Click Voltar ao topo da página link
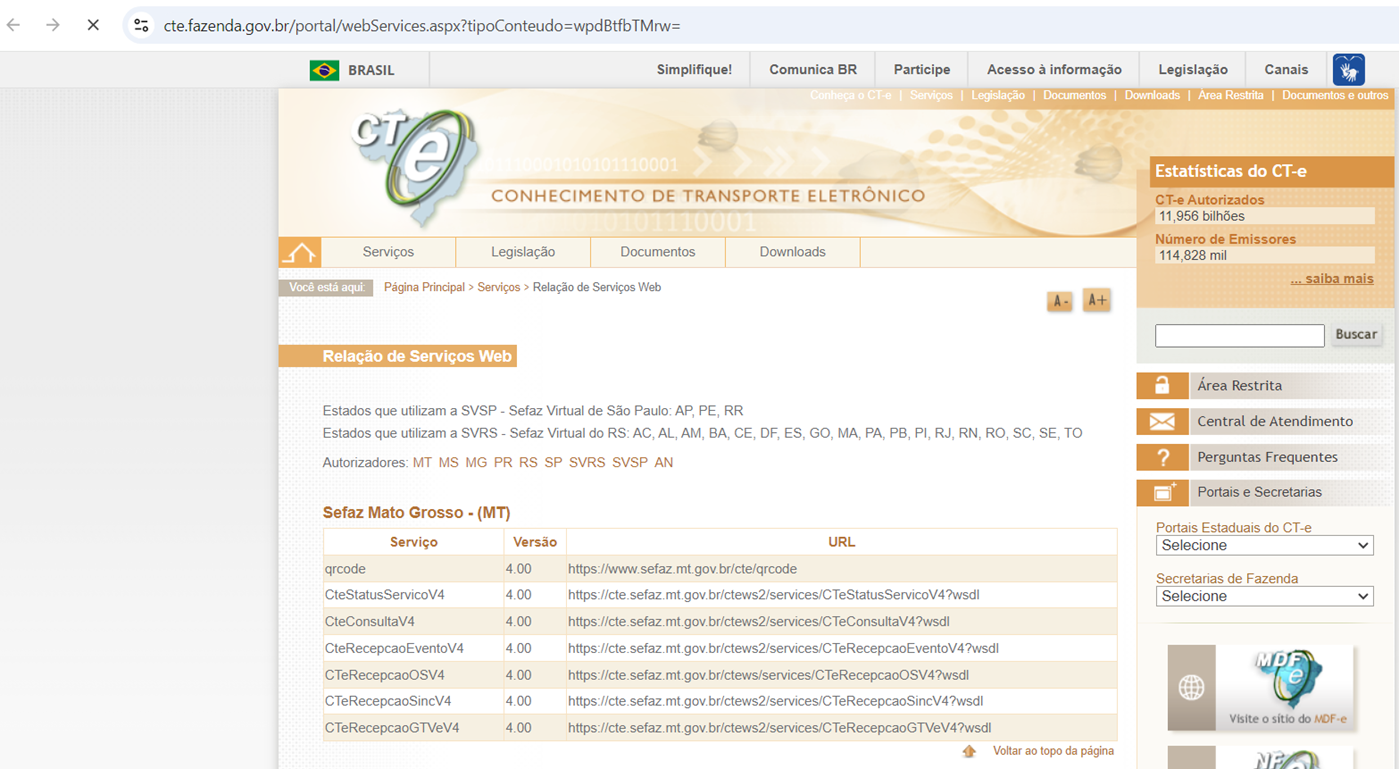This screenshot has width=1399, height=769. click(x=1053, y=751)
